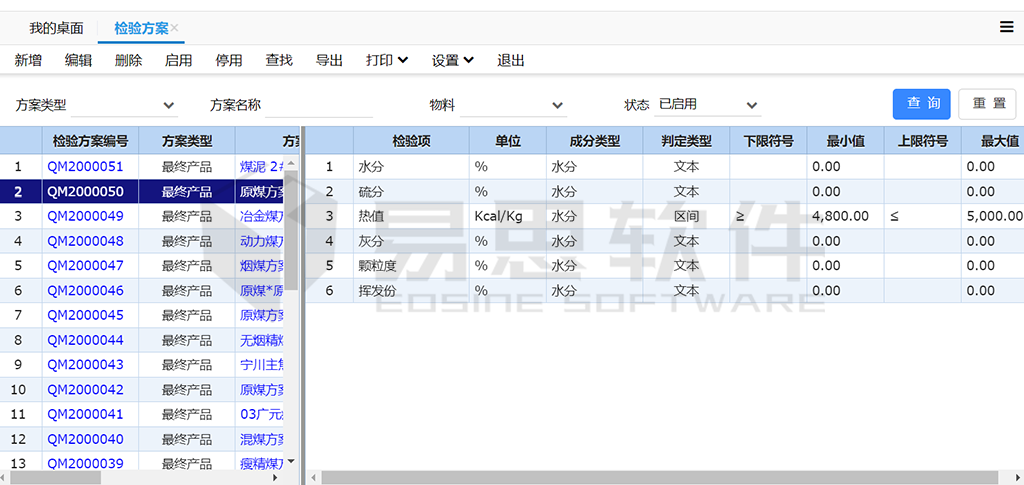Expand the 打印 dropdown menu
The width and height of the screenshot is (1024, 485).
386,60
